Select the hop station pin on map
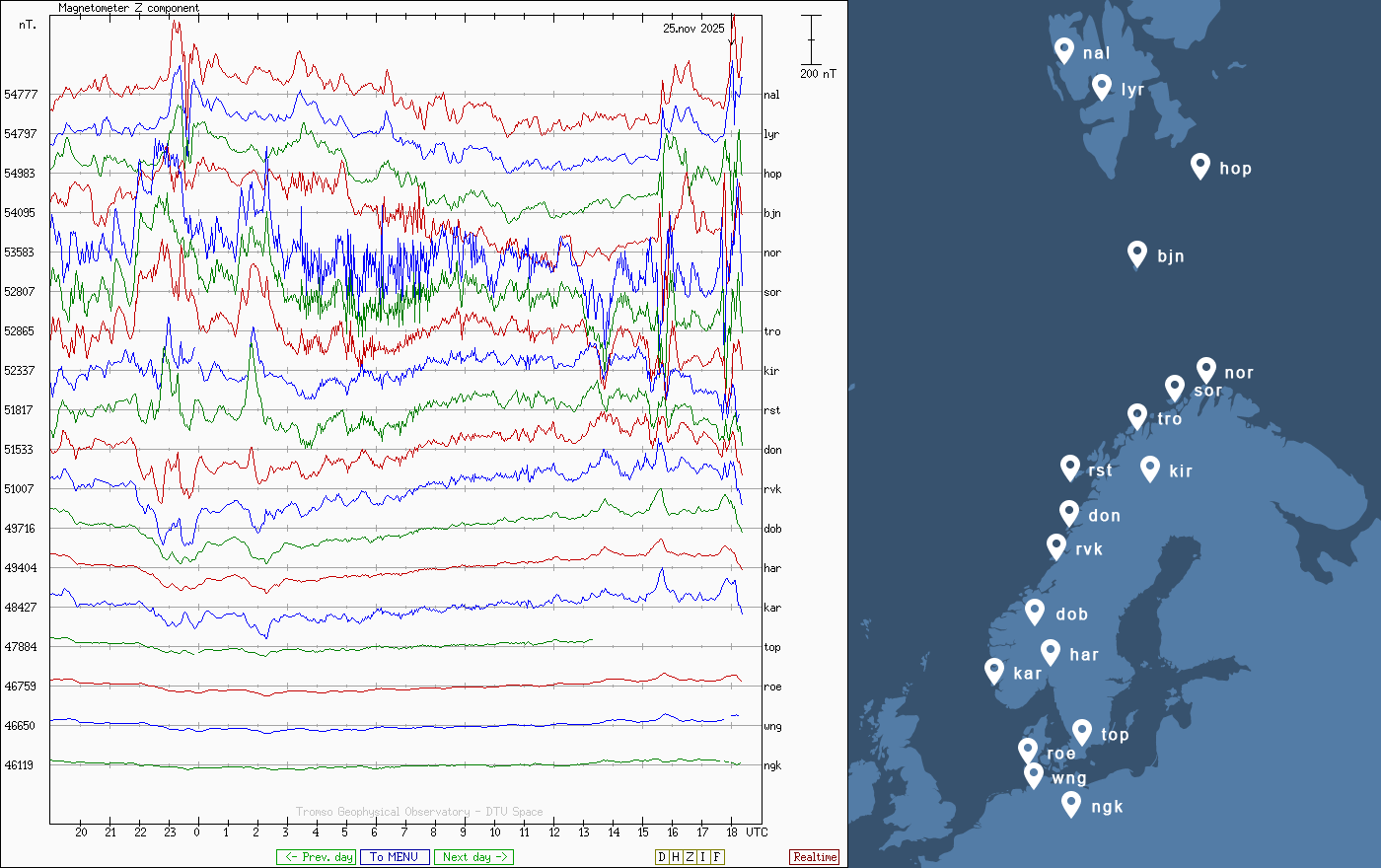This screenshot has width=1381, height=868. 1200,167
